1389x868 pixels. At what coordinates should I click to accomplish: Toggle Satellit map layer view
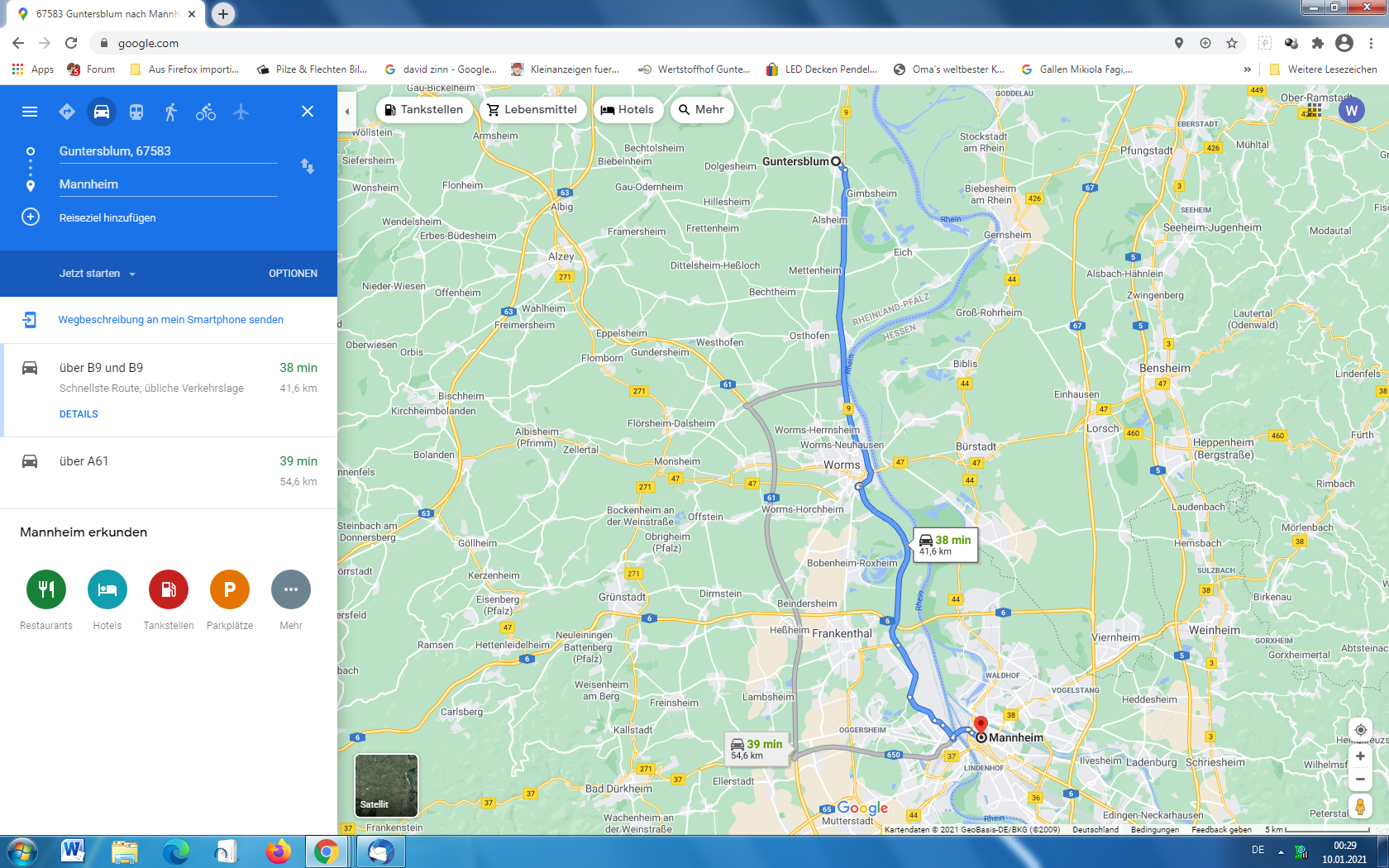pyautogui.click(x=386, y=785)
